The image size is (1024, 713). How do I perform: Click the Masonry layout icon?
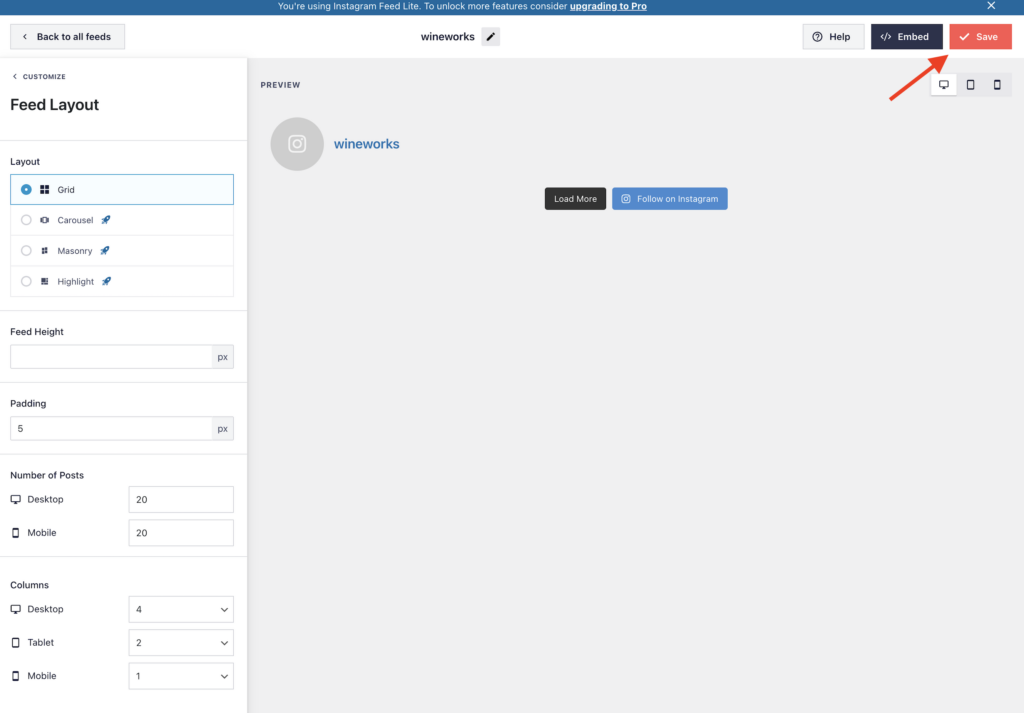point(44,251)
